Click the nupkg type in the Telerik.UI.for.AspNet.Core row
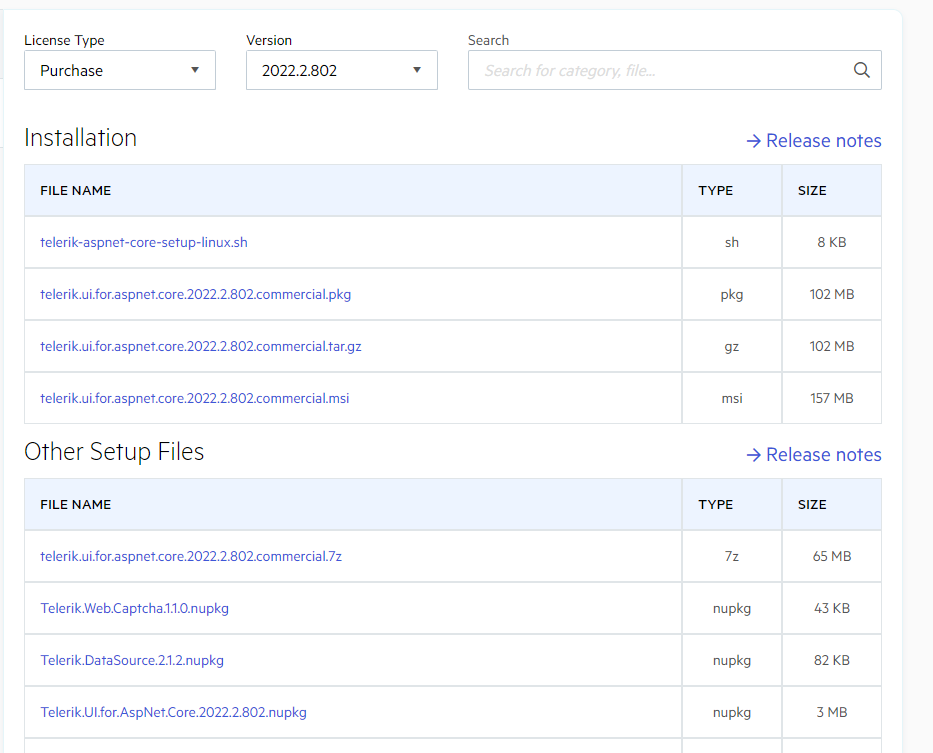Viewport: 933px width, 753px height. [x=732, y=713]
